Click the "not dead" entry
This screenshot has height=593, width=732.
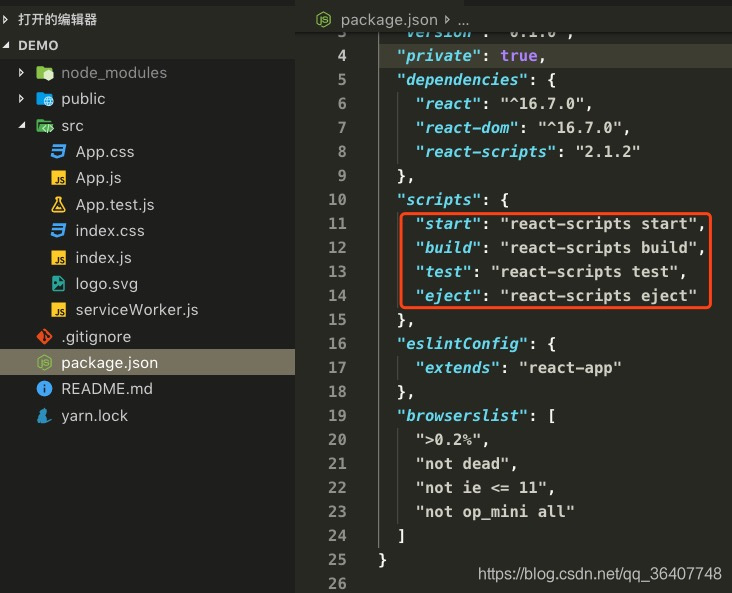[x=462, y=464]
